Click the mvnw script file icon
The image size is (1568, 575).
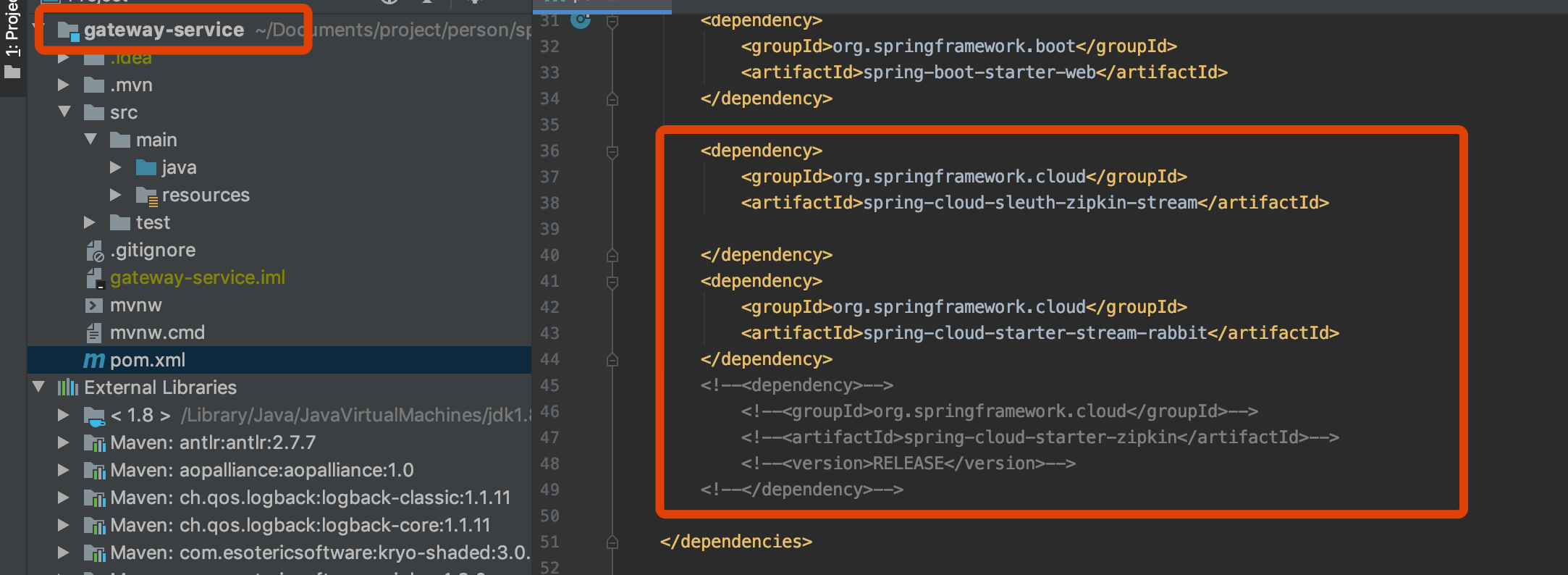coord(94,305)
